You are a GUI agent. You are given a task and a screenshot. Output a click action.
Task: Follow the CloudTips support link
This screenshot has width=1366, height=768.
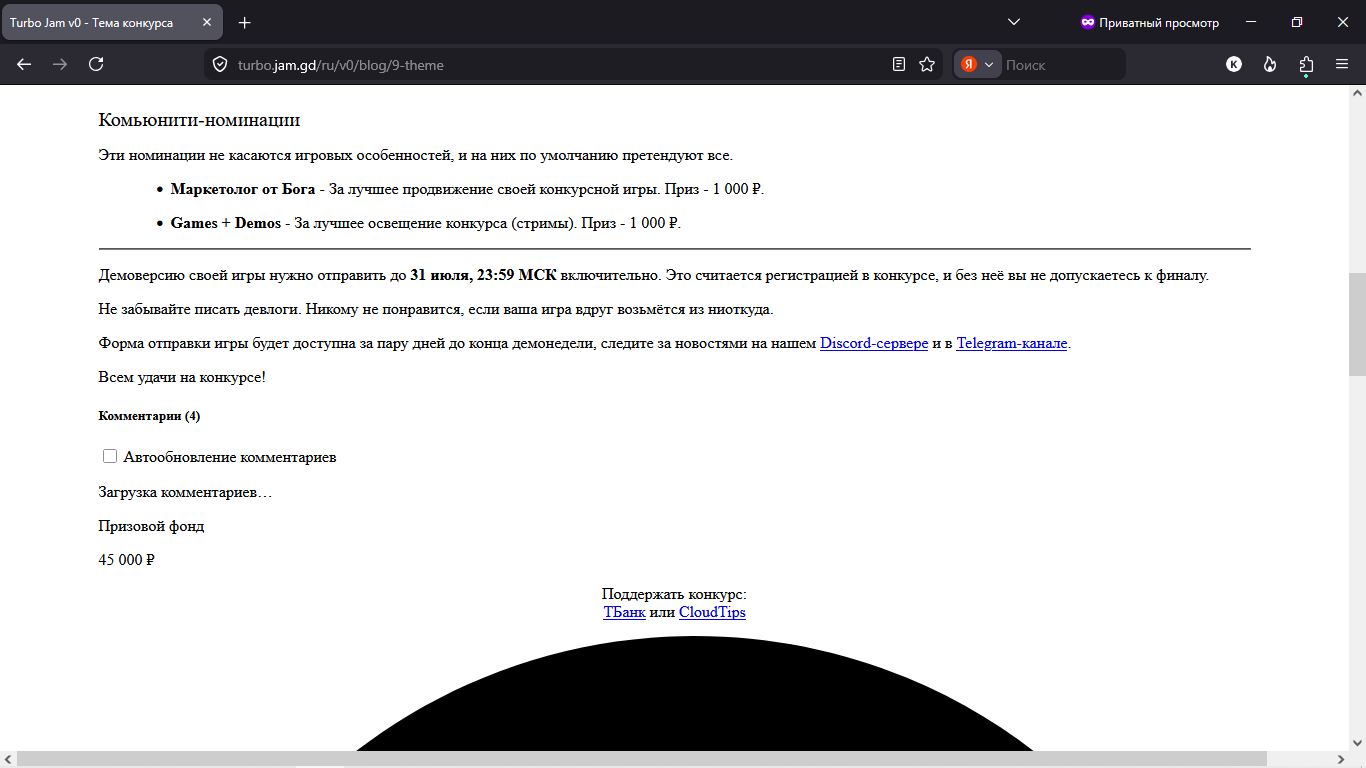pyautogui.click(x=712, y=612)
